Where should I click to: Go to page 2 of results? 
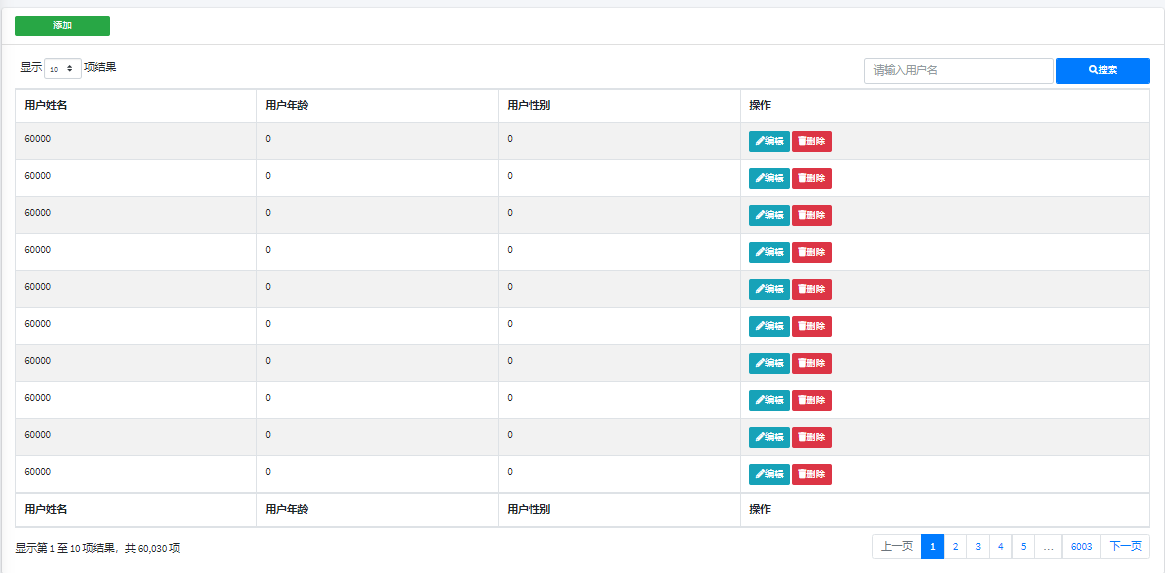[955, 547]
